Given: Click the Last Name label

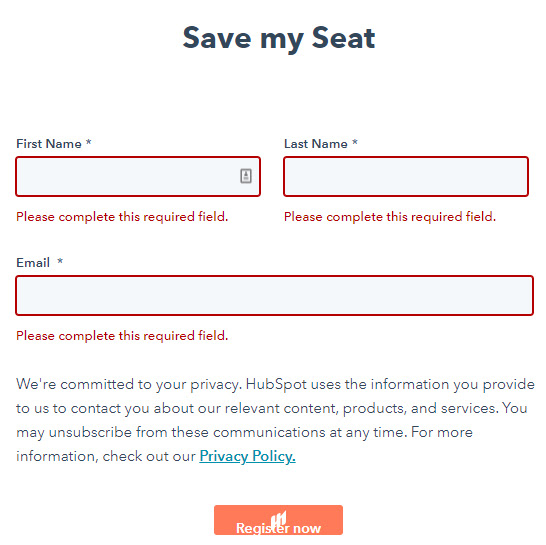Looking at the screenshot, I should tap(316, 144).
